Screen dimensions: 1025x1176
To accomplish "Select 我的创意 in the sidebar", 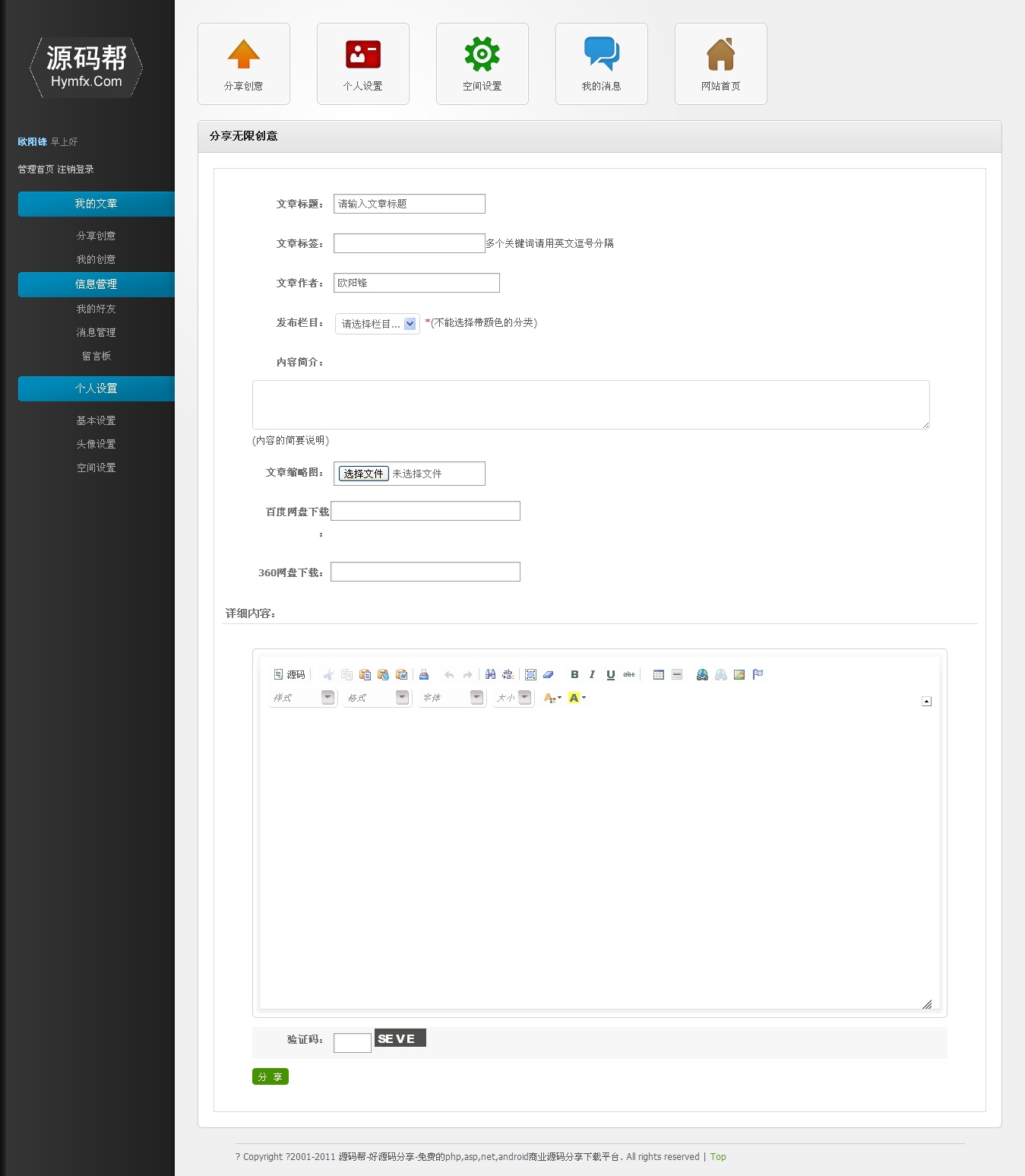I will pyautogui.click(x=96, y=259).
